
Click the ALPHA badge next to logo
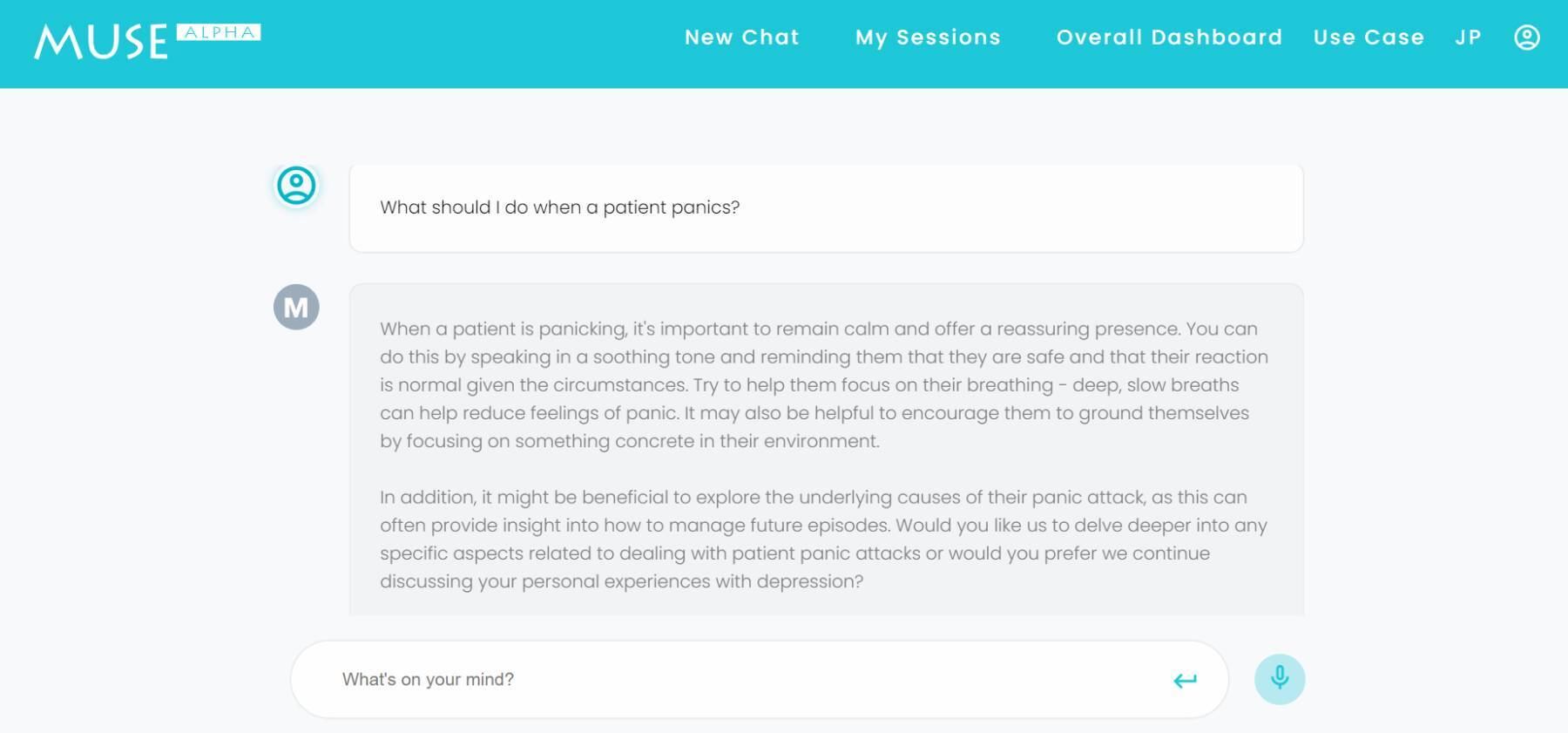[x=219, y=32]
